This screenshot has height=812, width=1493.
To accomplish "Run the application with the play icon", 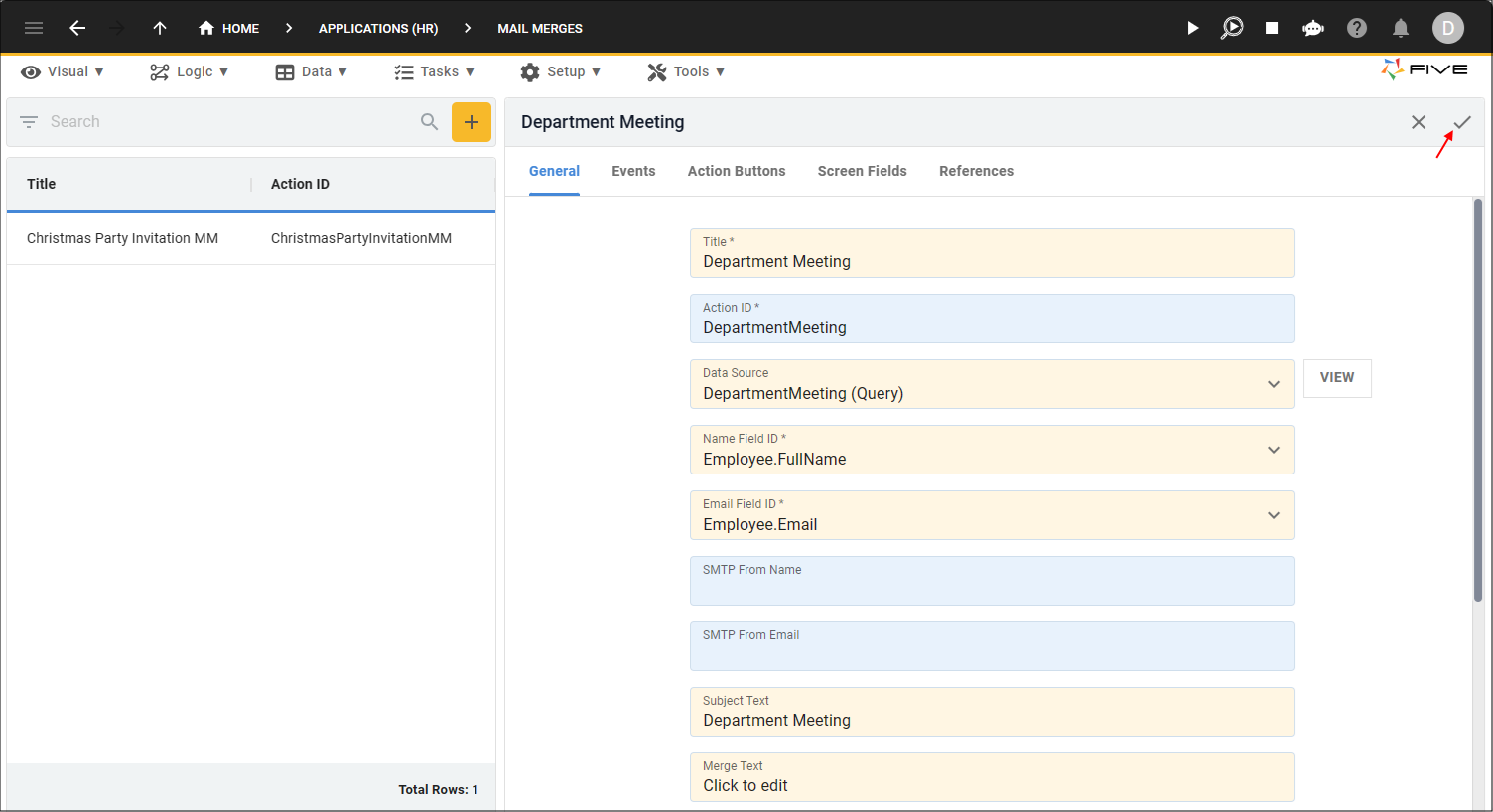I will point(1192,28).
